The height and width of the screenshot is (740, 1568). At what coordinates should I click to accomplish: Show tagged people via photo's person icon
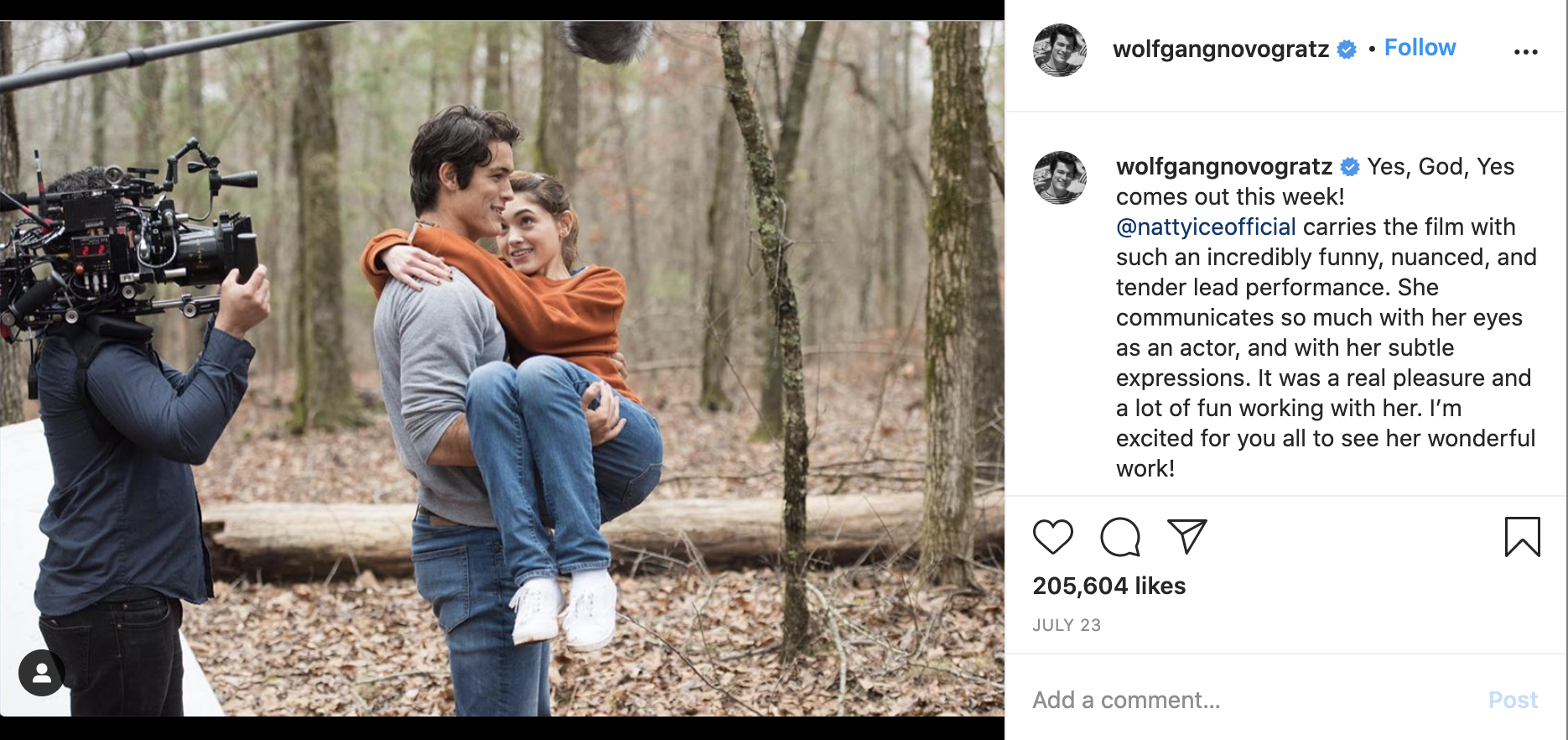pyautogui.click(x=41, y=673)
